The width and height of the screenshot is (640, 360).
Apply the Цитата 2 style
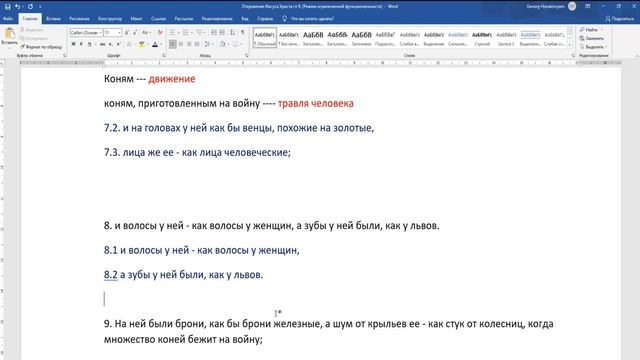click(506, 38)
